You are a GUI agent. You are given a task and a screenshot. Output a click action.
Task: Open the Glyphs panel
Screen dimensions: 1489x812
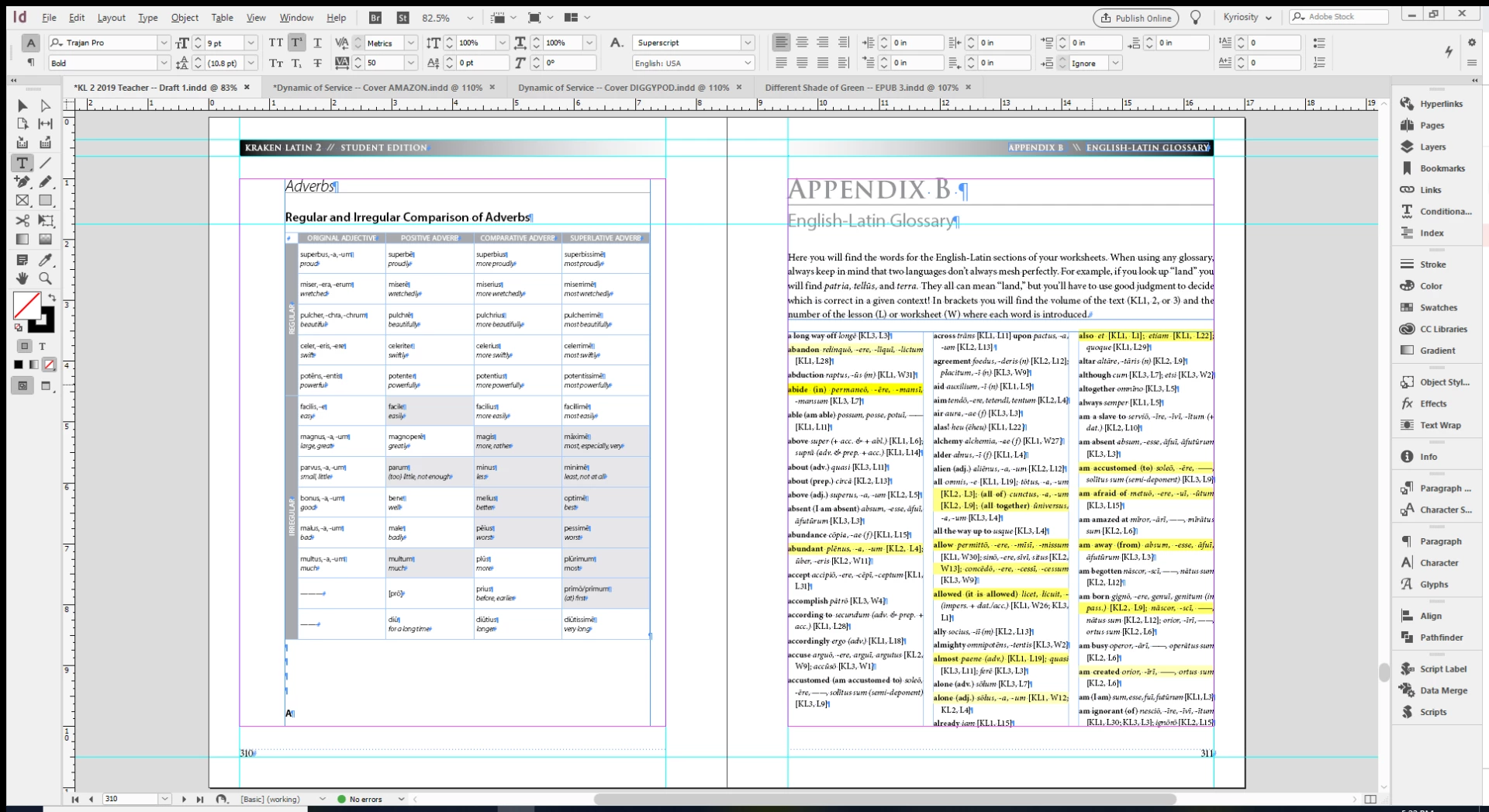point(1433,585)
